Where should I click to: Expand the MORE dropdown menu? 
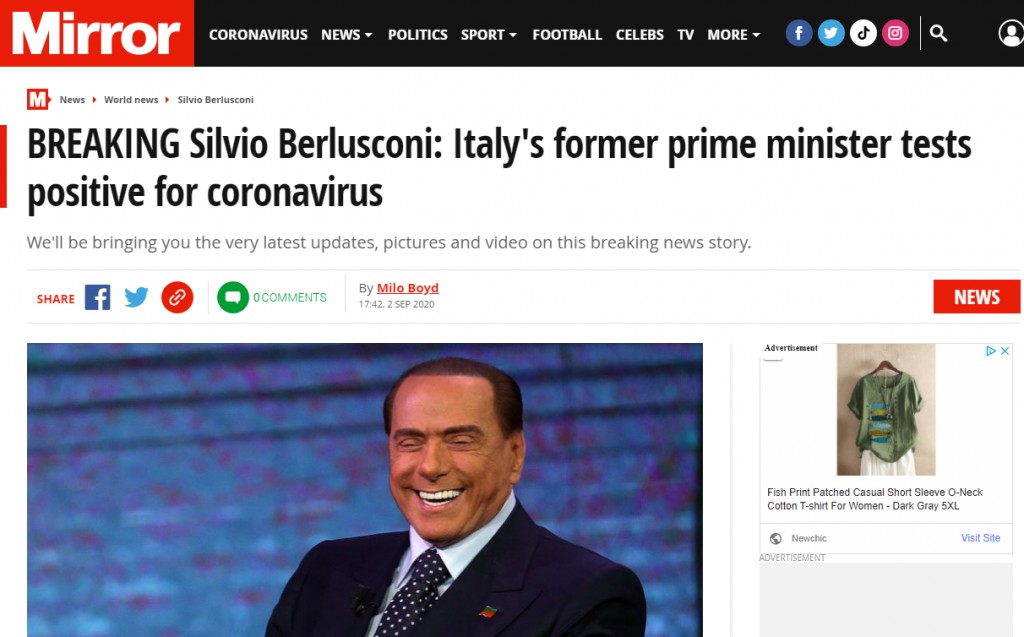tap(733, 35)
